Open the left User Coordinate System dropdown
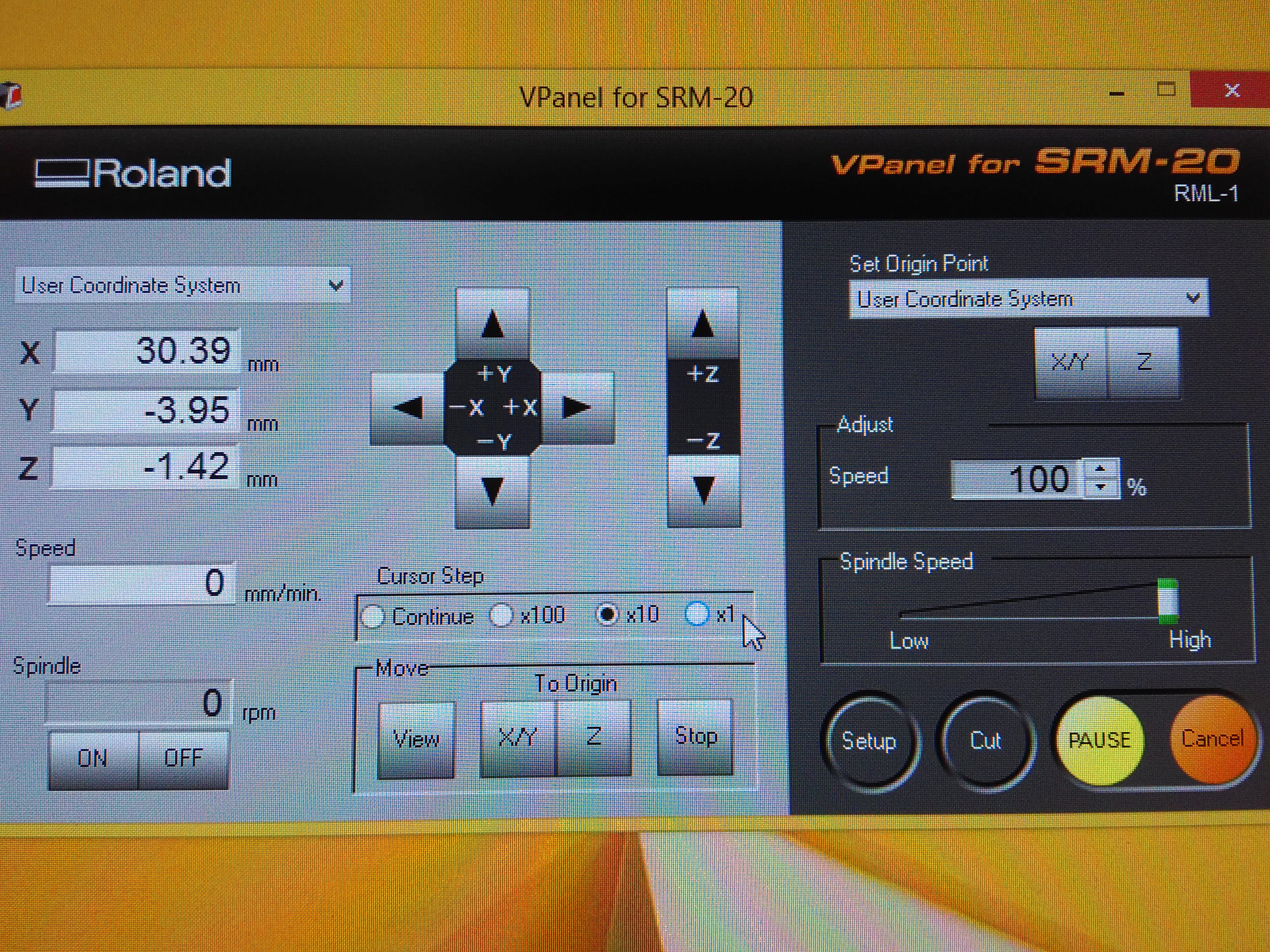 coord(182,286)
